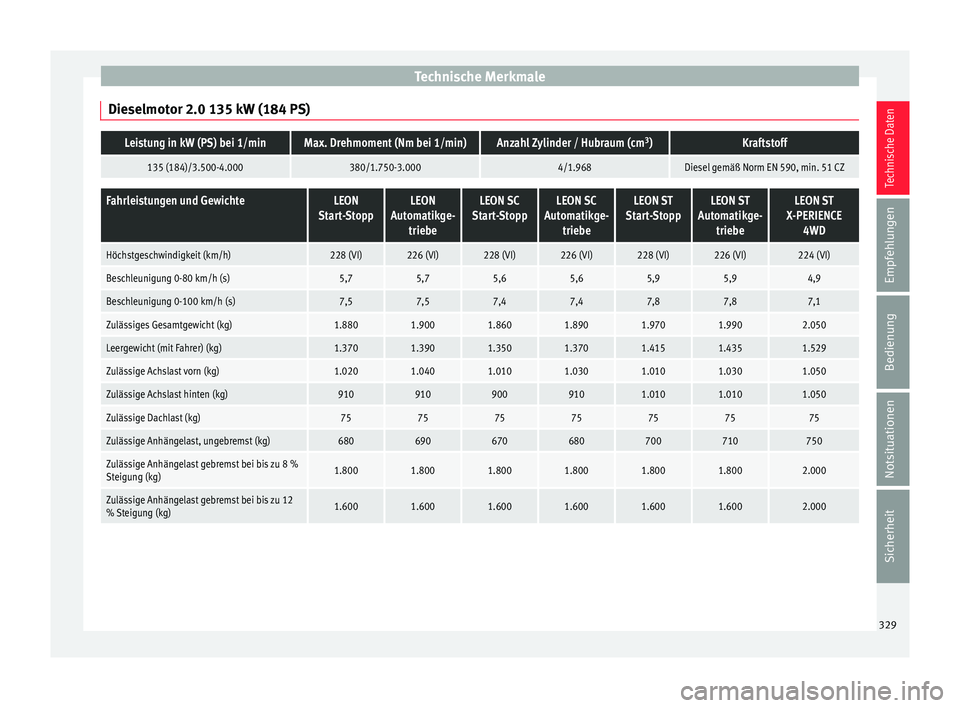Screen dimensions: 960x708
Task: Click the Gesamtgewicht value 1.860
Action: click(x=500, y=325)
